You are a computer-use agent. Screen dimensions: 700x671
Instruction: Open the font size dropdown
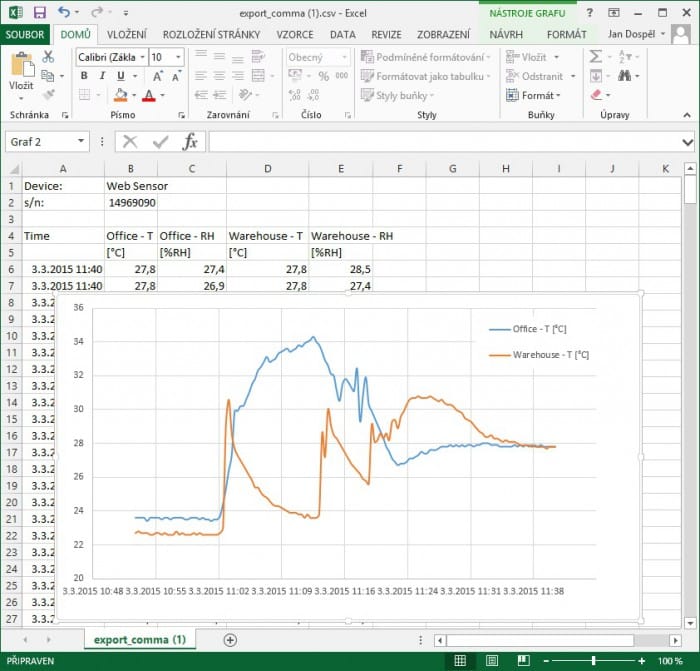[178, 58]
